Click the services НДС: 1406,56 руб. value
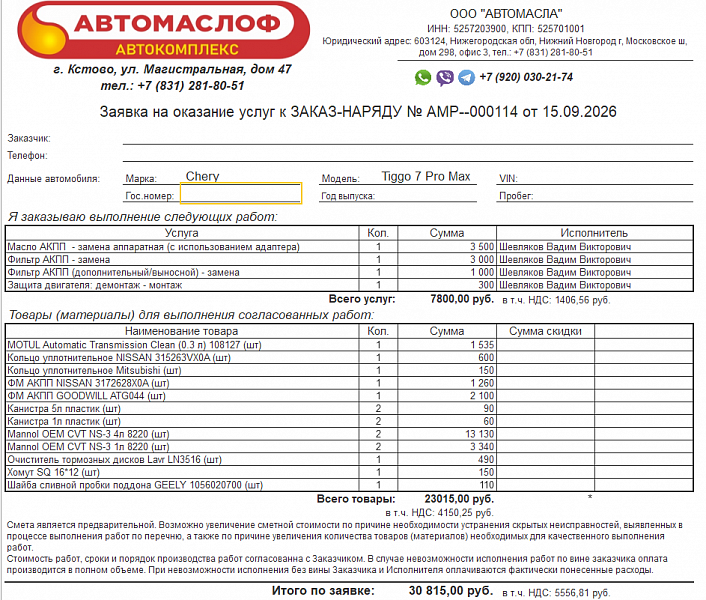Viewport: 706px width, 600px height. [556, 300]
